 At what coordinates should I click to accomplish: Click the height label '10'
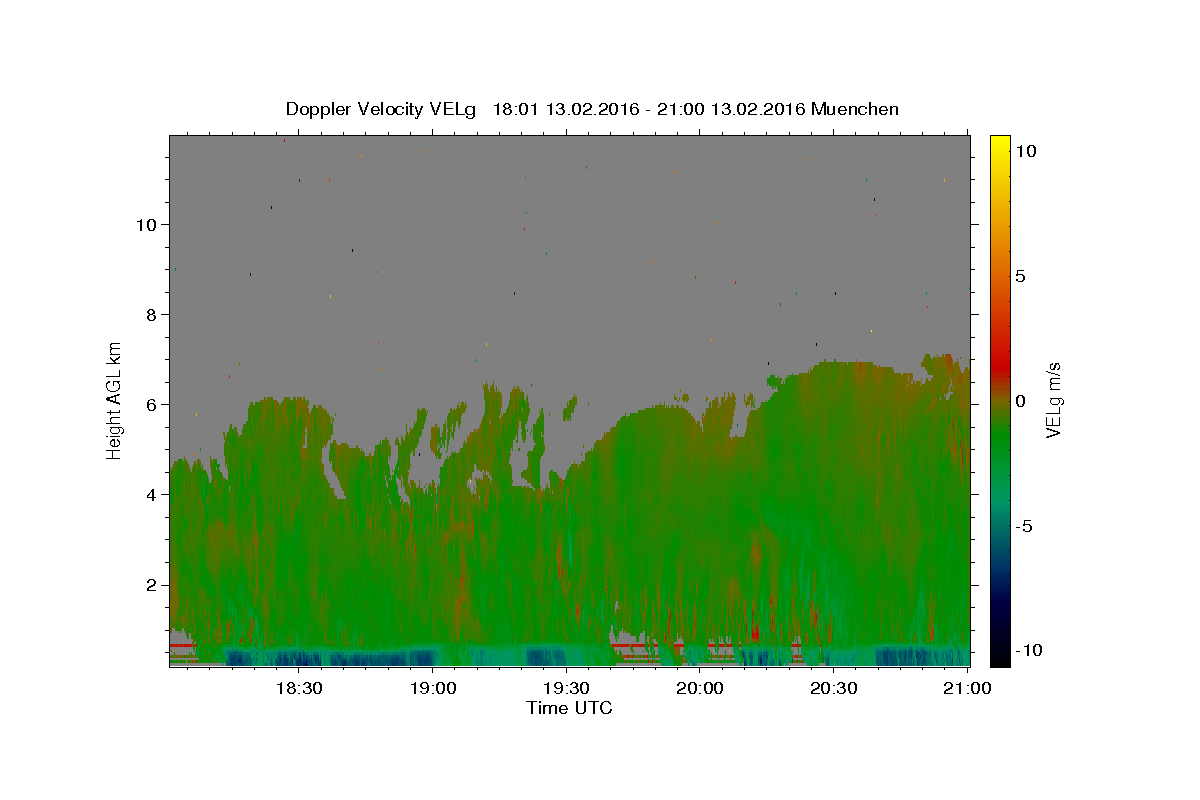click(x=145, y=225)
